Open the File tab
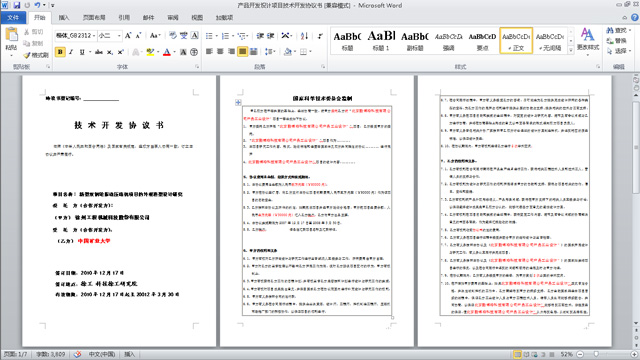 pos(13,18)
